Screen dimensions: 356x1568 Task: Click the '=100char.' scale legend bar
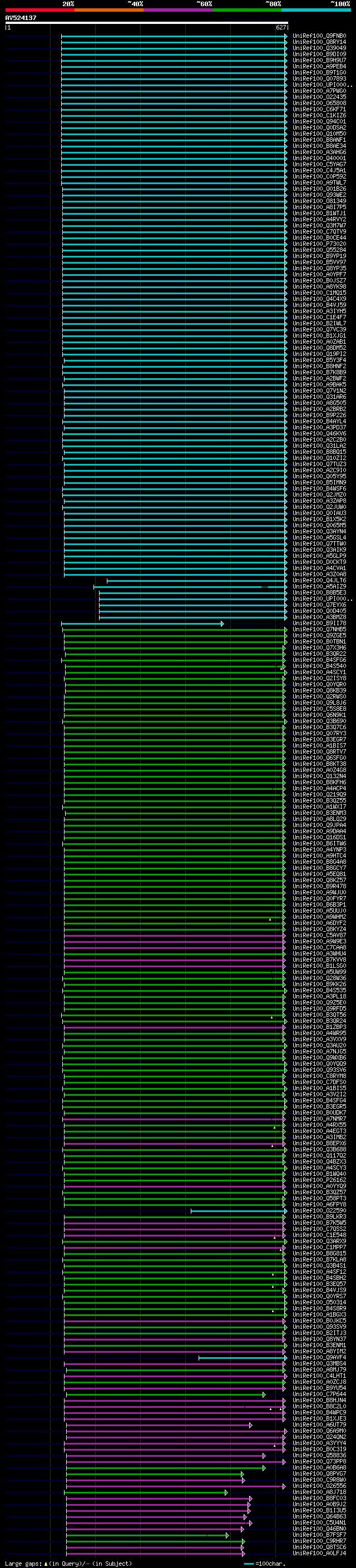tap(249, 1563)
